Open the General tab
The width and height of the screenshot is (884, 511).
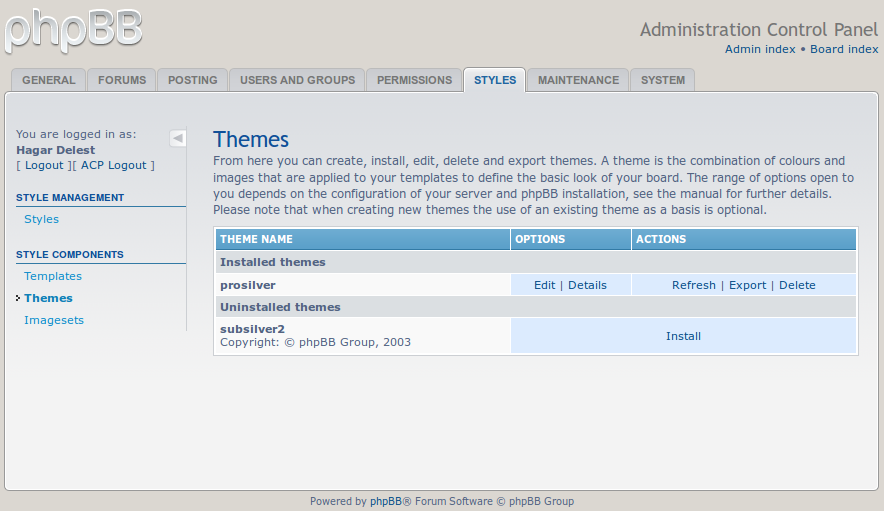point(48,80)
